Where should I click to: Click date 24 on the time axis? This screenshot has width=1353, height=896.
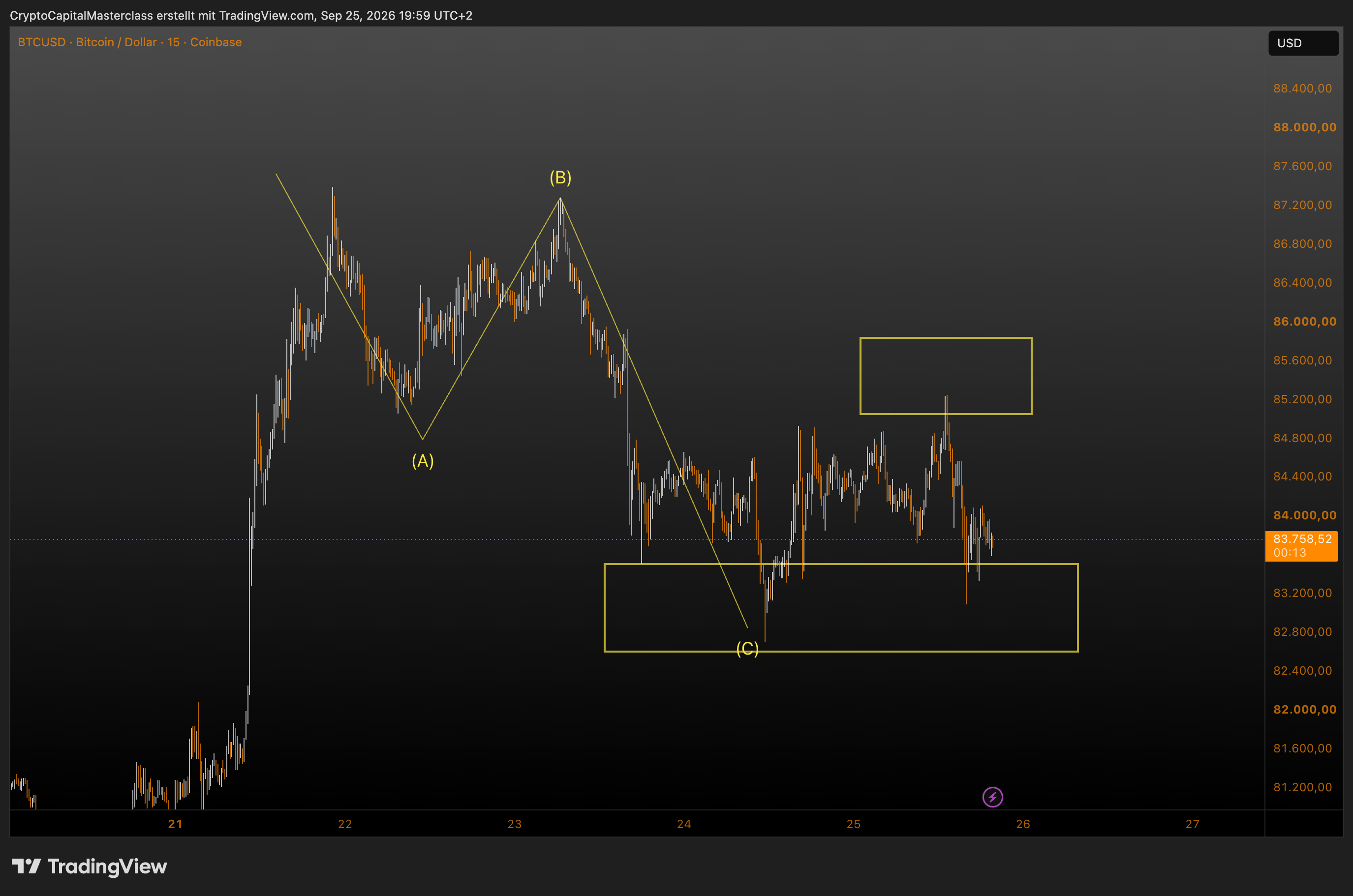pyautogui.click(x=684, y=824)
